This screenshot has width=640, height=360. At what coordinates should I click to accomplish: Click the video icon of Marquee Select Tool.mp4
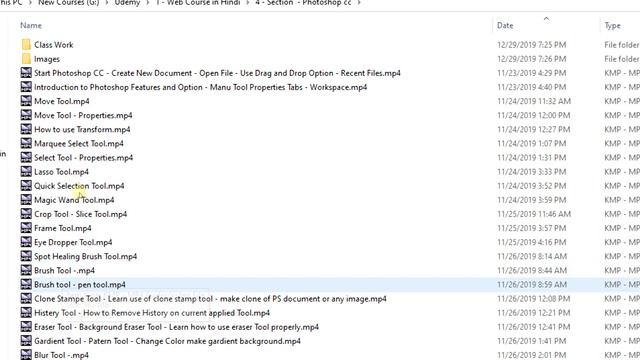point(26,143)
